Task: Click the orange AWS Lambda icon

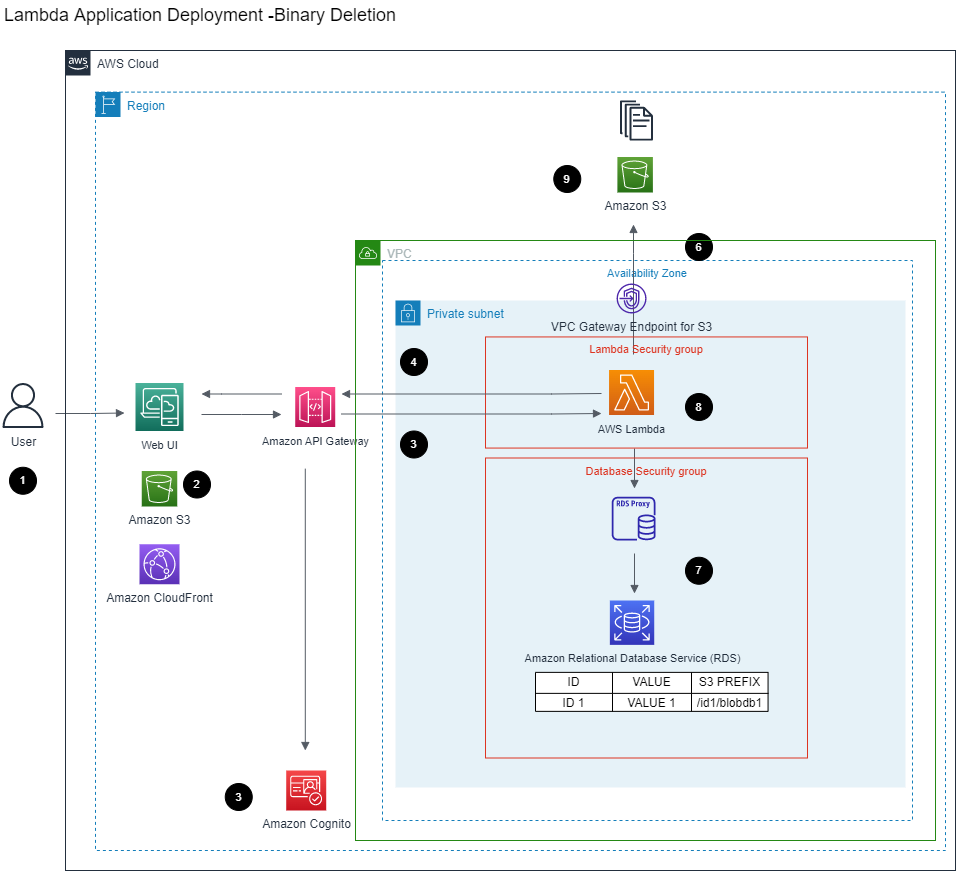Action: [632, 393]
